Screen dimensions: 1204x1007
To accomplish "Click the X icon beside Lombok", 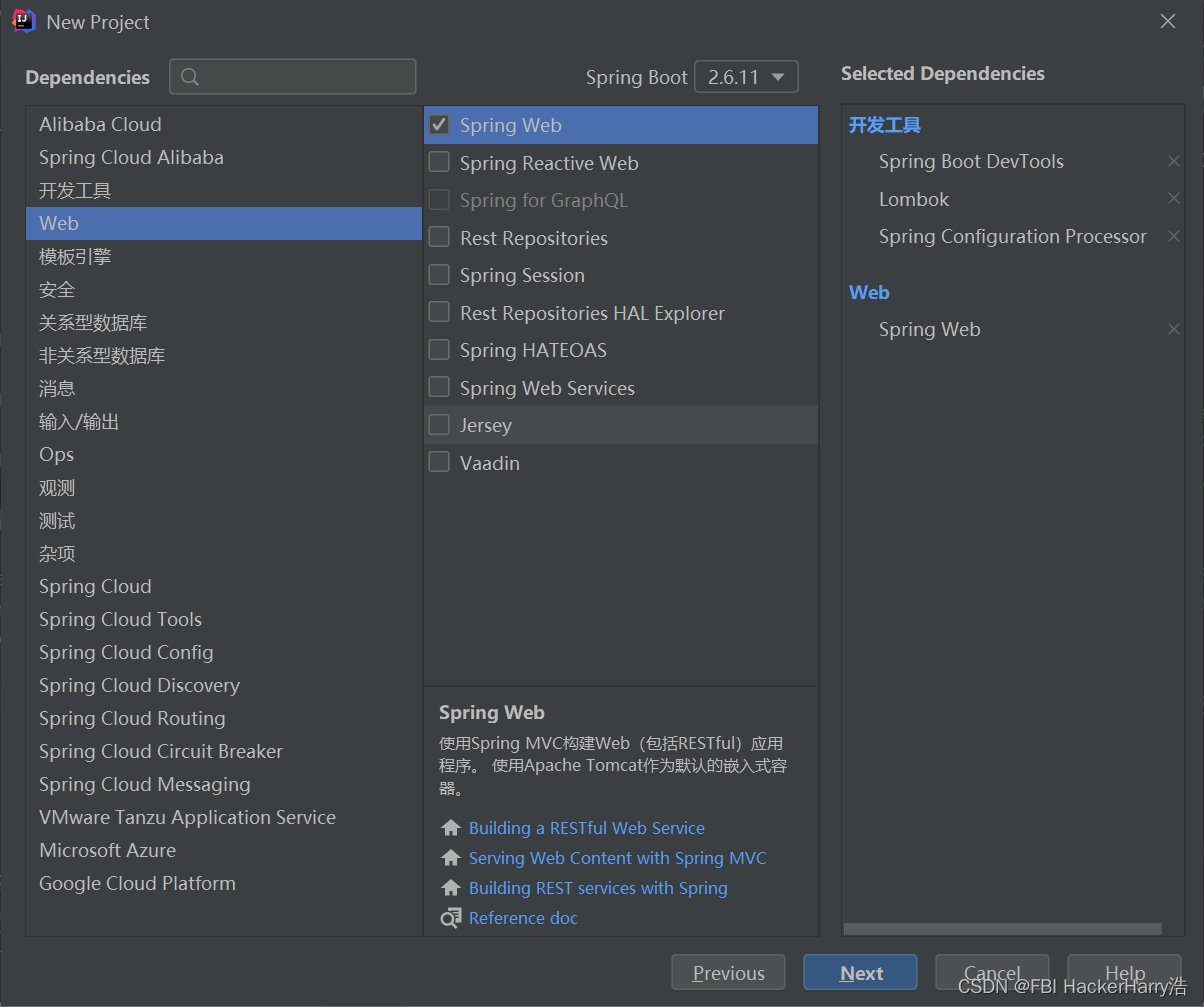I will (1174, 199).
